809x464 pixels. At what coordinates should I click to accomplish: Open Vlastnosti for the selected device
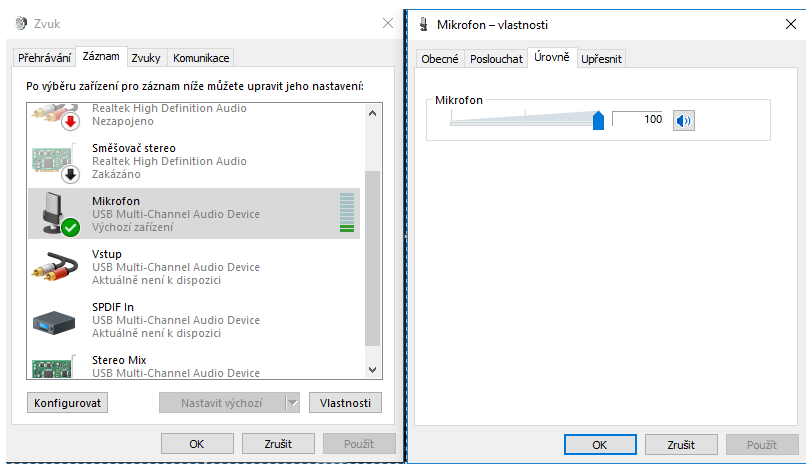pos(345,403)
